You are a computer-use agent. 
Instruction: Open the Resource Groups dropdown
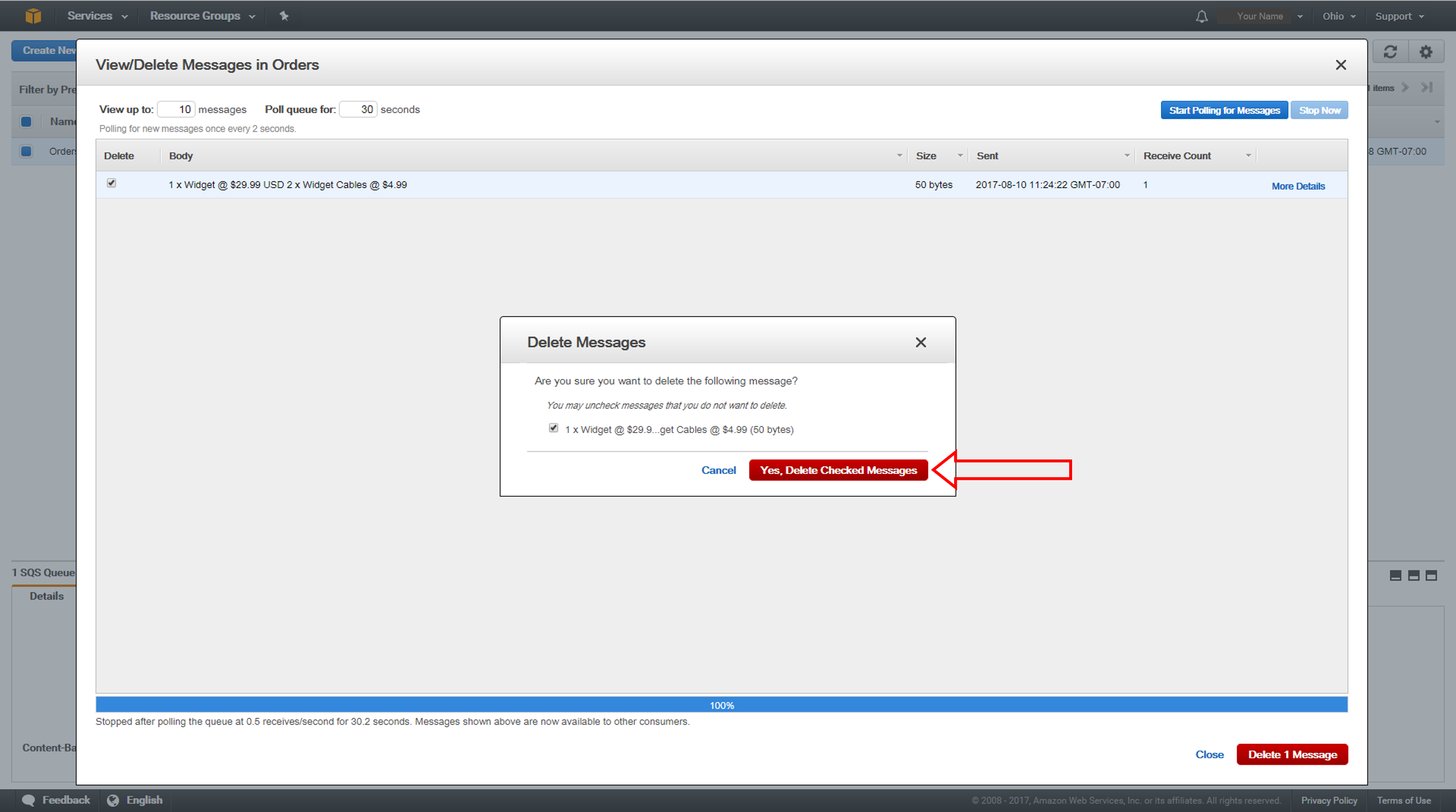point(199,16)
